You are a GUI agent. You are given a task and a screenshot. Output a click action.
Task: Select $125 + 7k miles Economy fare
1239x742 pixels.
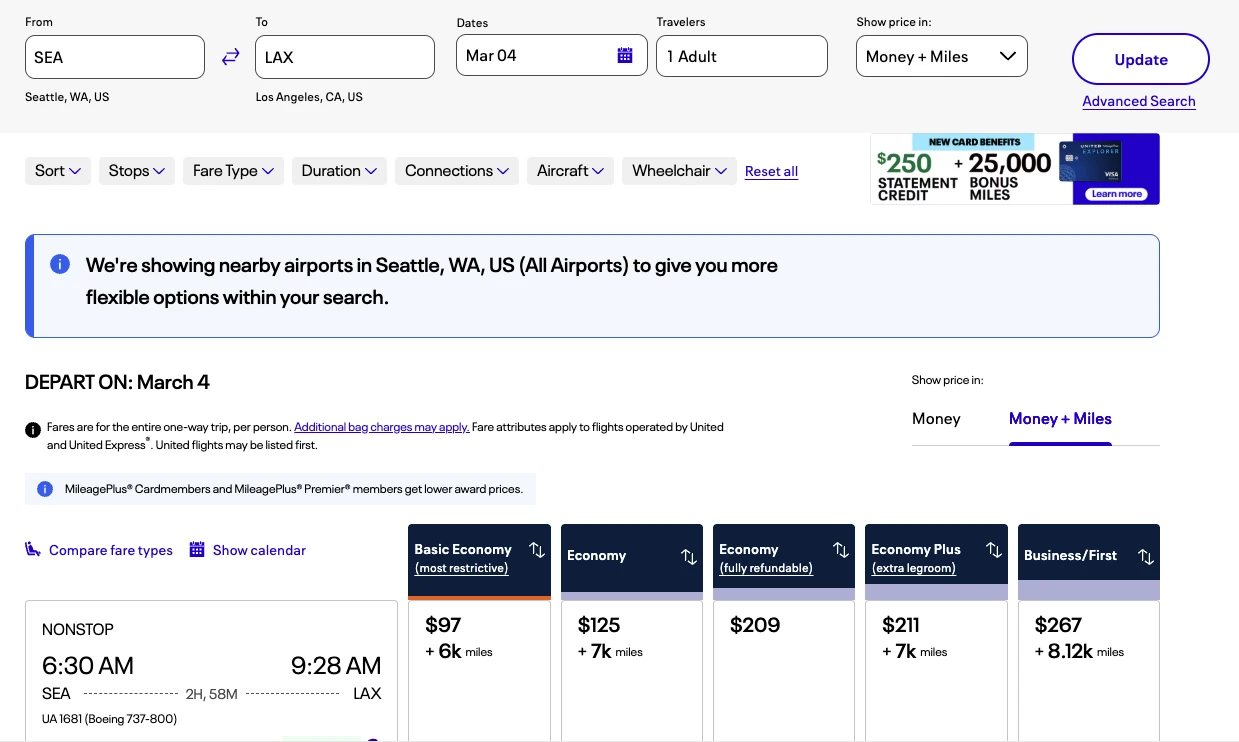pos(632,671)
